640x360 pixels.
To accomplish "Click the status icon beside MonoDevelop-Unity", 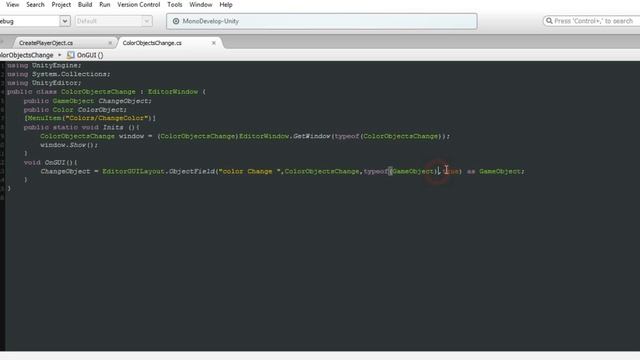I will click(x=176, y=21).
